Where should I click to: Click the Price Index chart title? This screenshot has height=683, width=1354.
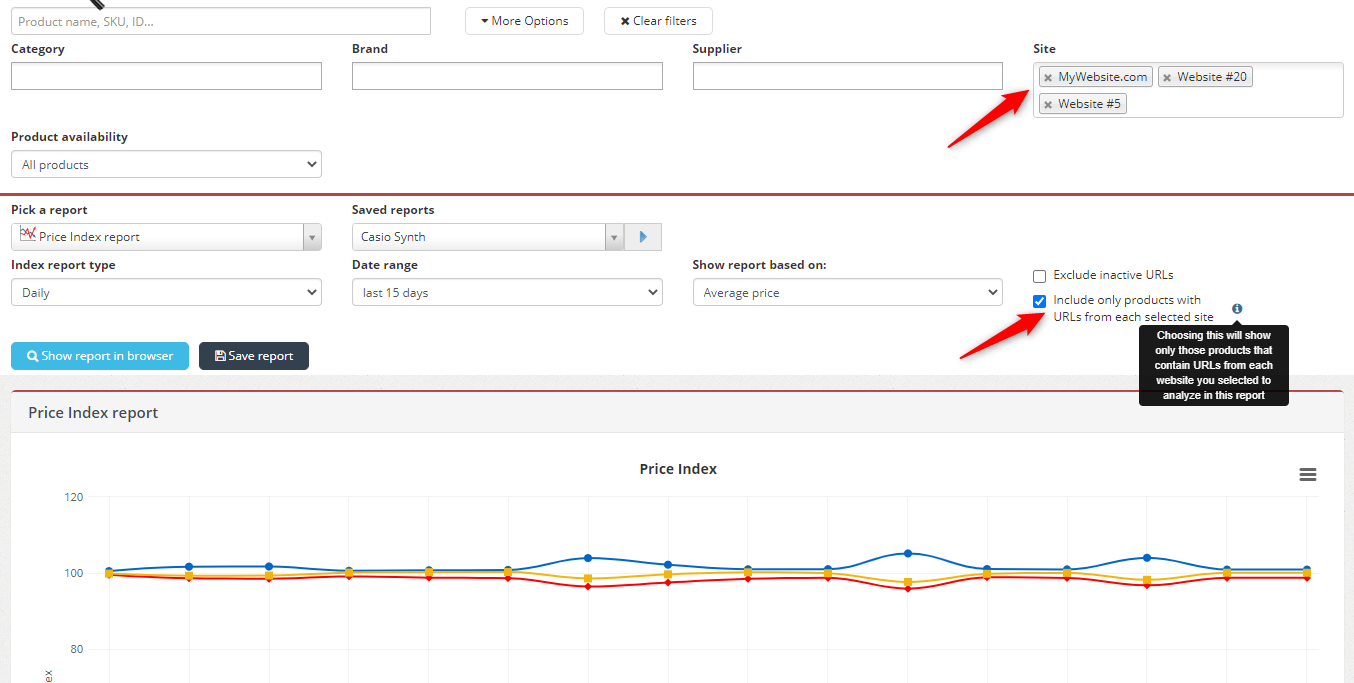coord(678,469)
